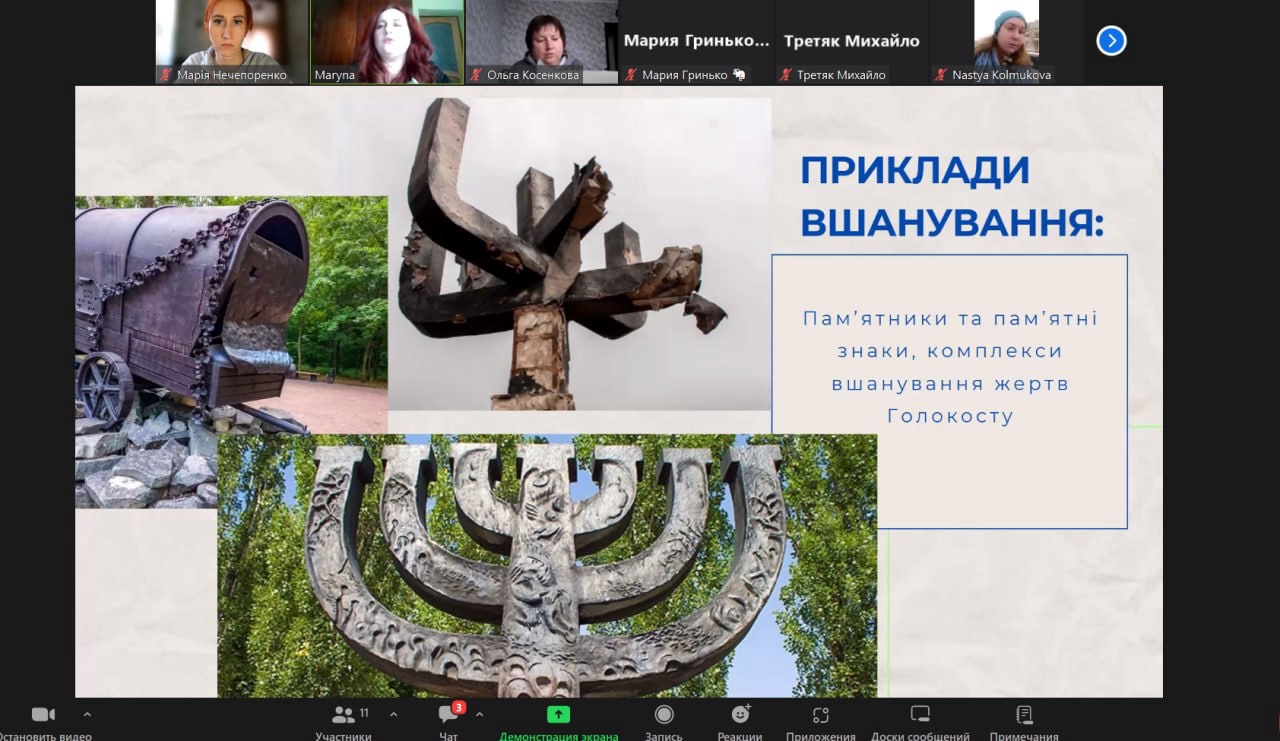The image size is (1280, 741).
Task: Click the green Share Screen icon
Action: point(558,714)
